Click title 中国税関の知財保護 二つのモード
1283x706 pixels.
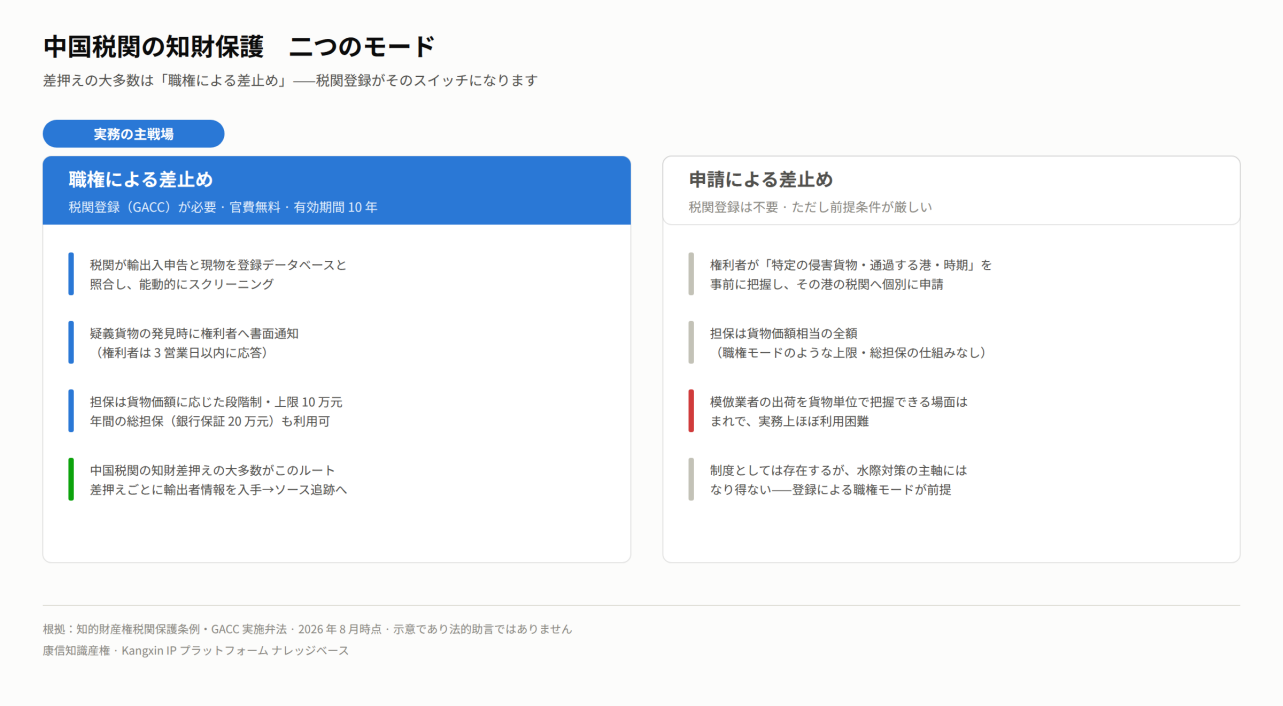(239, 46)
